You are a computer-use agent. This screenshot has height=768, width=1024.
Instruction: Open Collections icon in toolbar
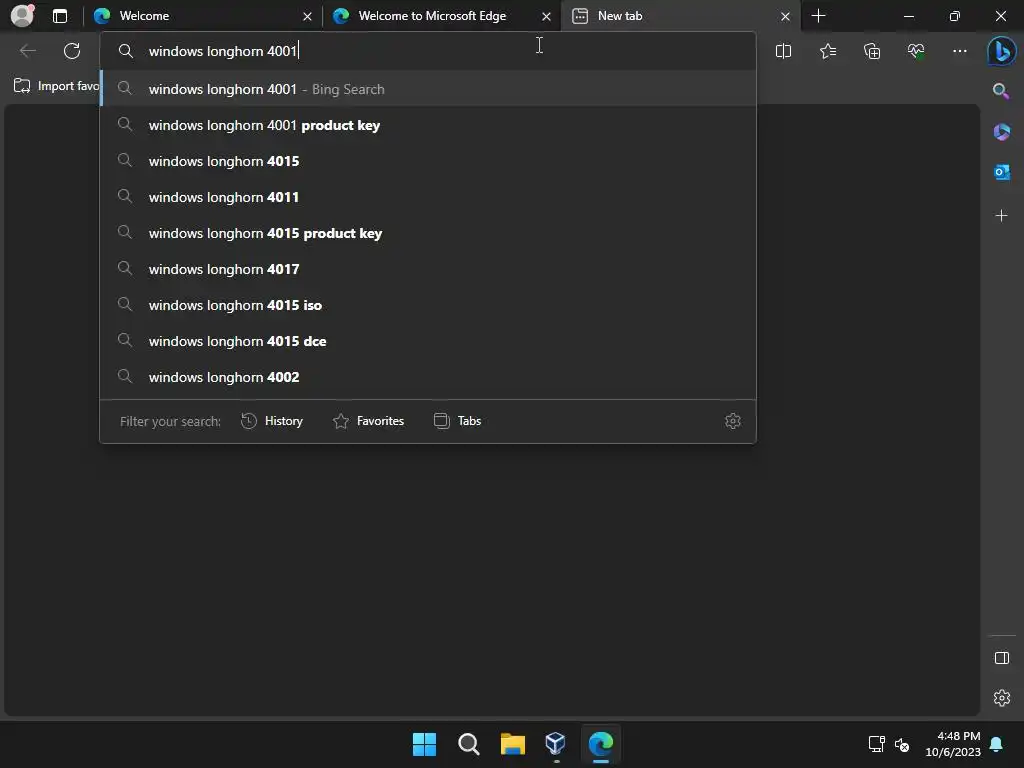click(872, 51)
